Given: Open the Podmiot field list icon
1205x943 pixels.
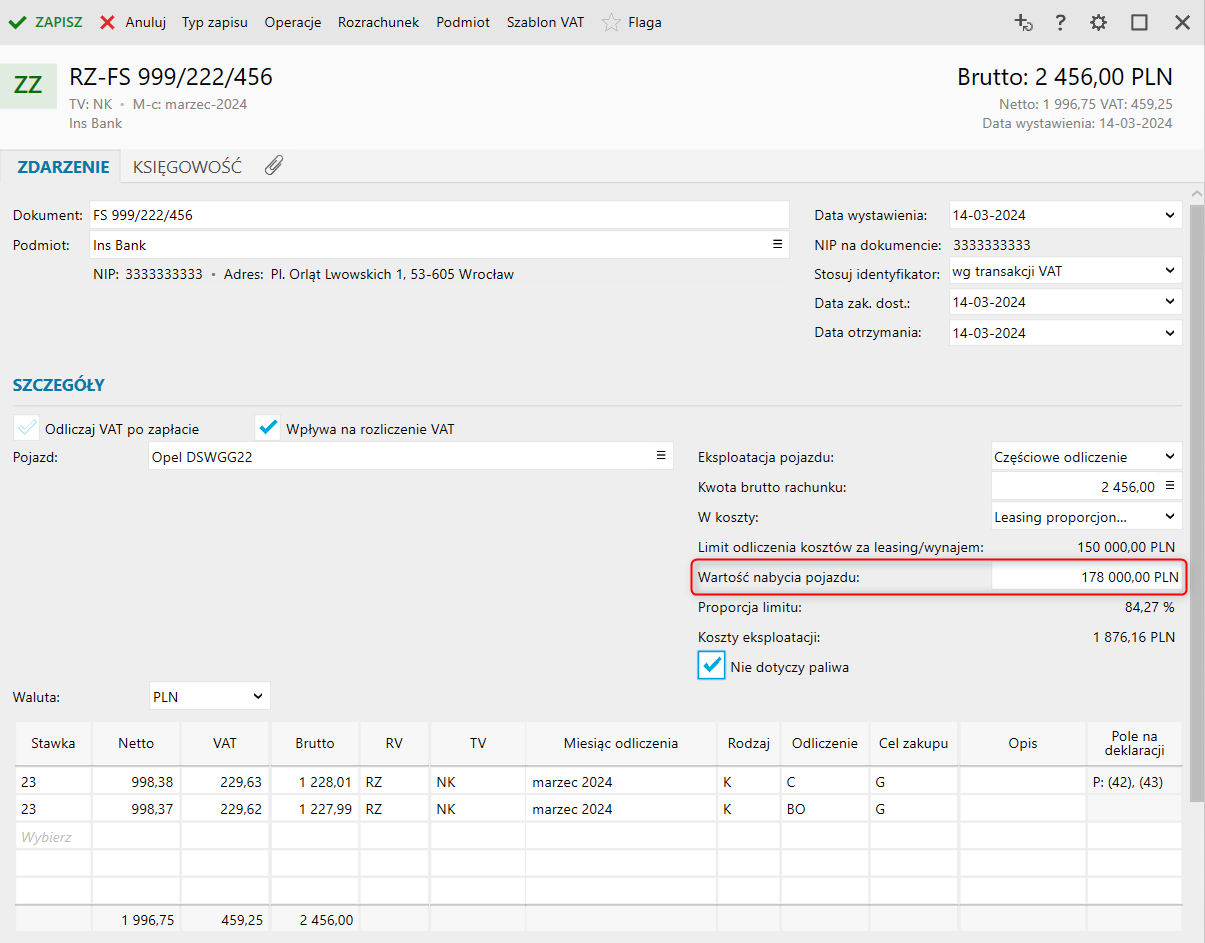Looking at the screenshot, I should point(777,244).
